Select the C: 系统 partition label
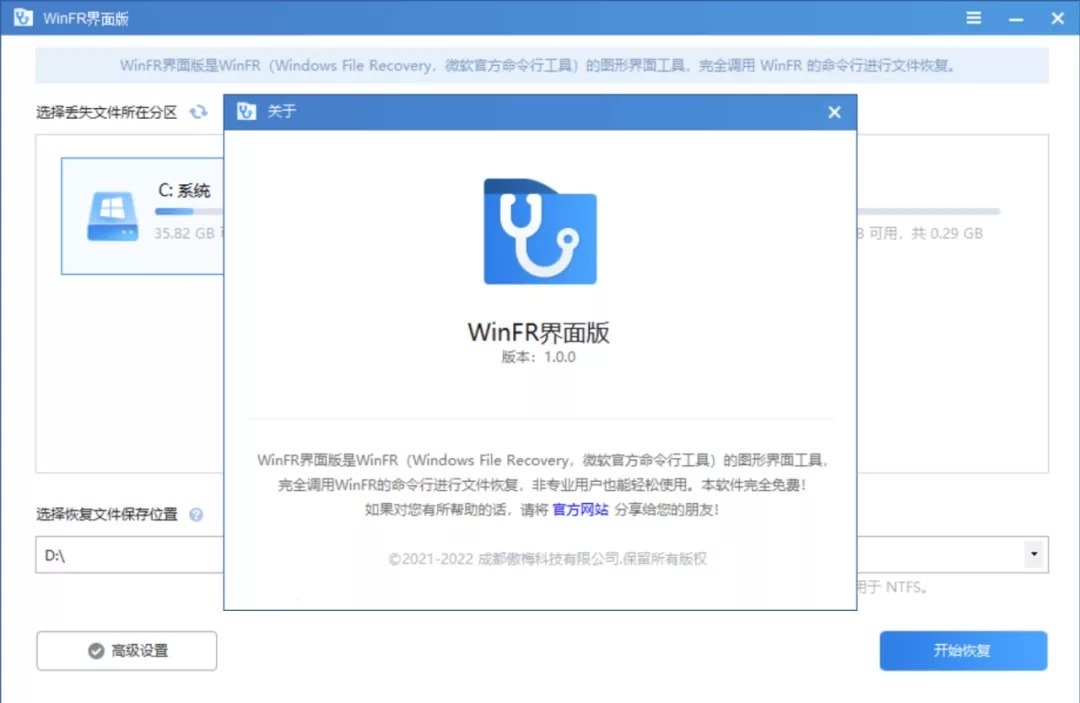1080x703 pixels. pos(184,191)
